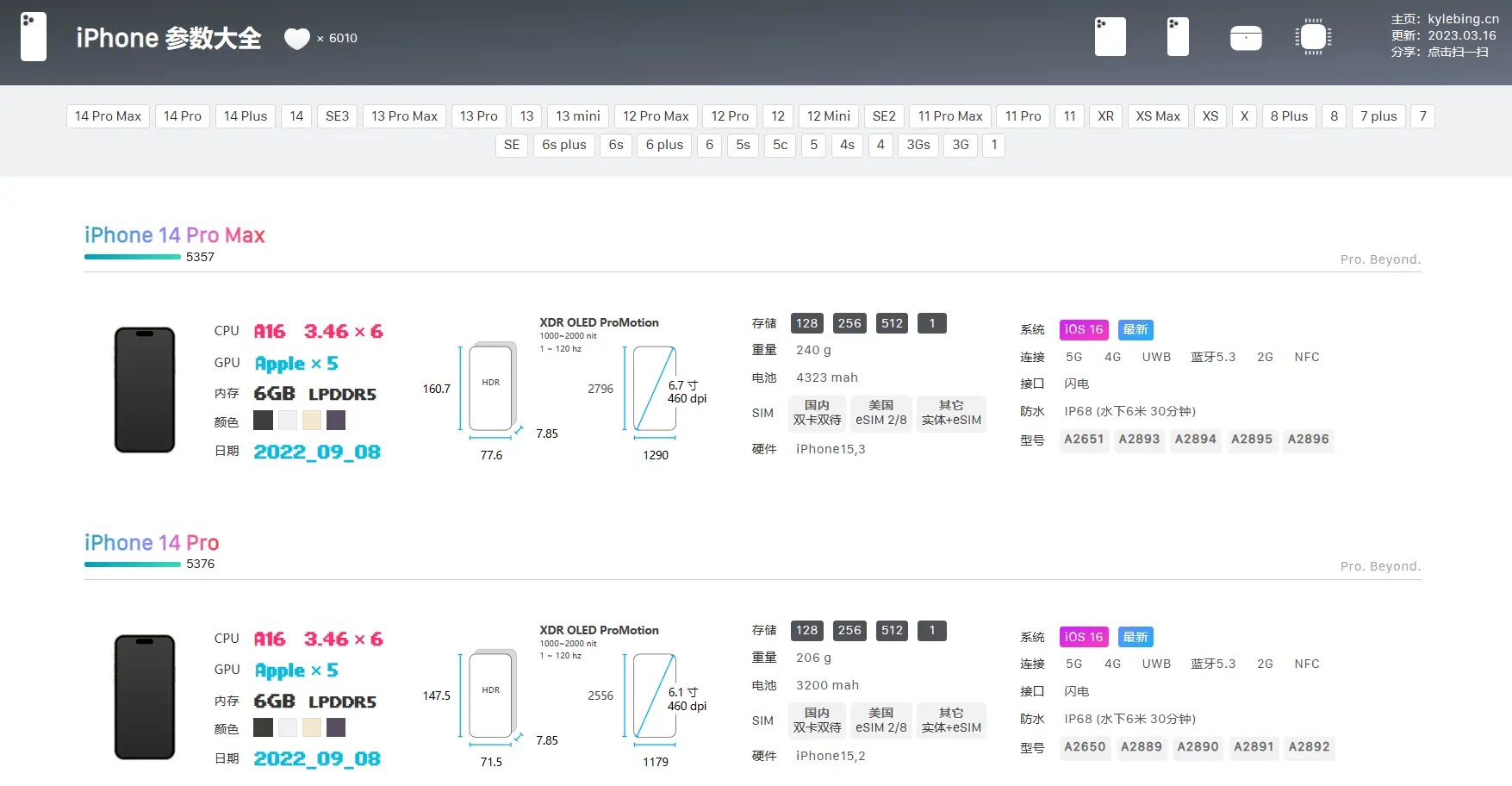Click model number A2891

[1254, 747]
